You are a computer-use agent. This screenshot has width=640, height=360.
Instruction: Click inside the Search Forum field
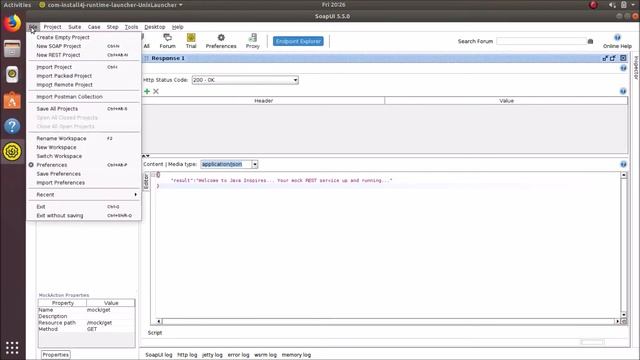point(542,41)
